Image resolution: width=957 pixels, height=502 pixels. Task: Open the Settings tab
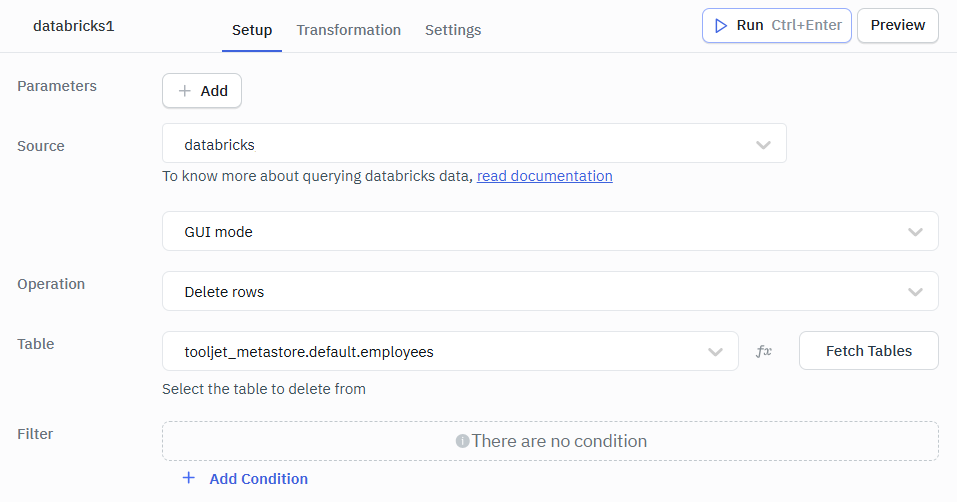[x=453, y=30]
